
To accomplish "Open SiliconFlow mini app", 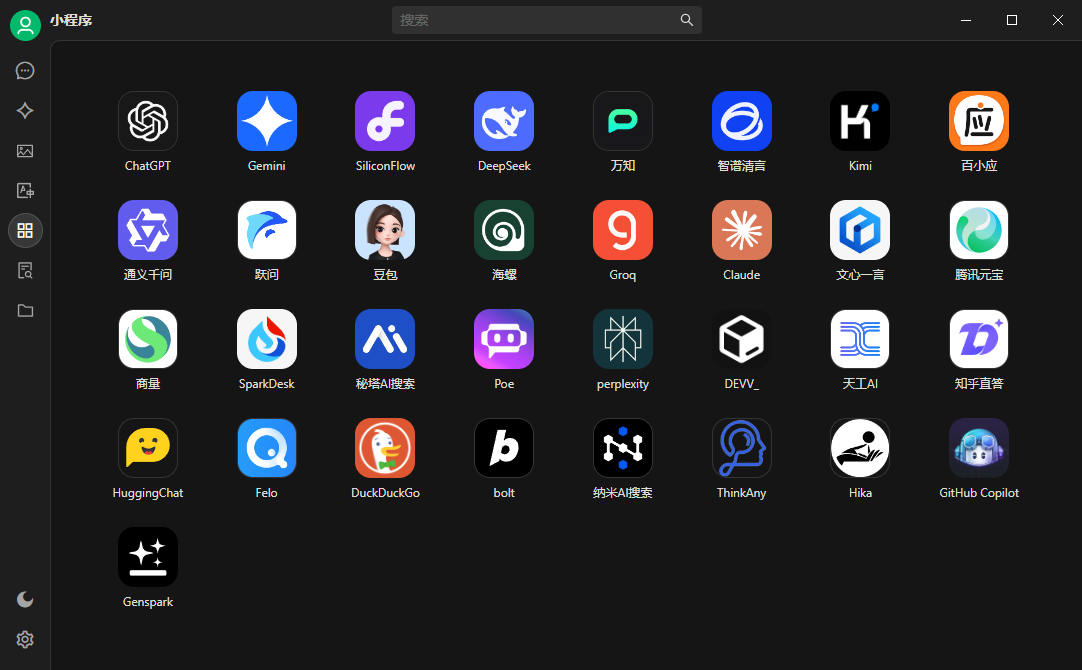I will point(385,121).
